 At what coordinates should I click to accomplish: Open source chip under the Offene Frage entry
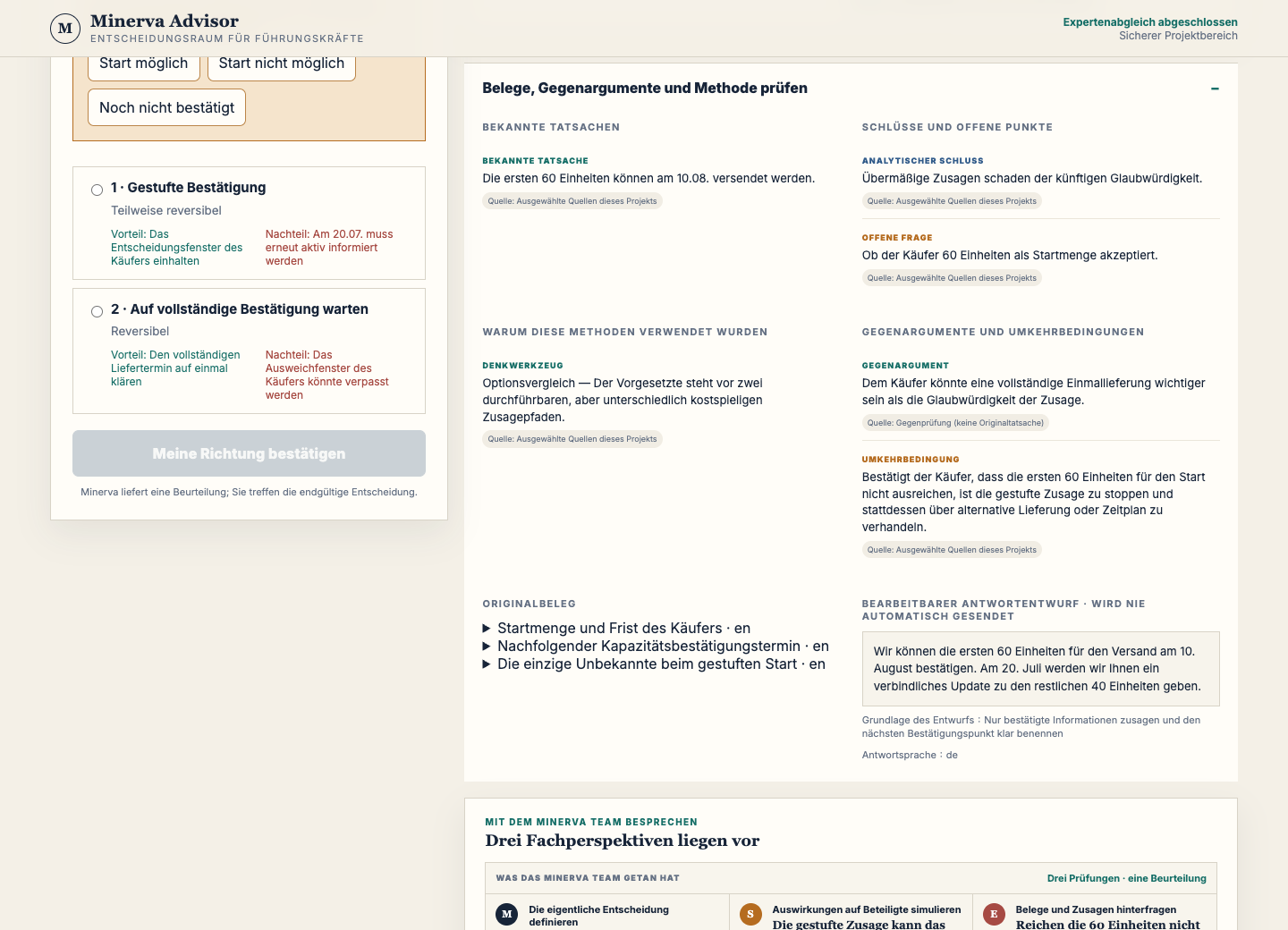(952, 278)
